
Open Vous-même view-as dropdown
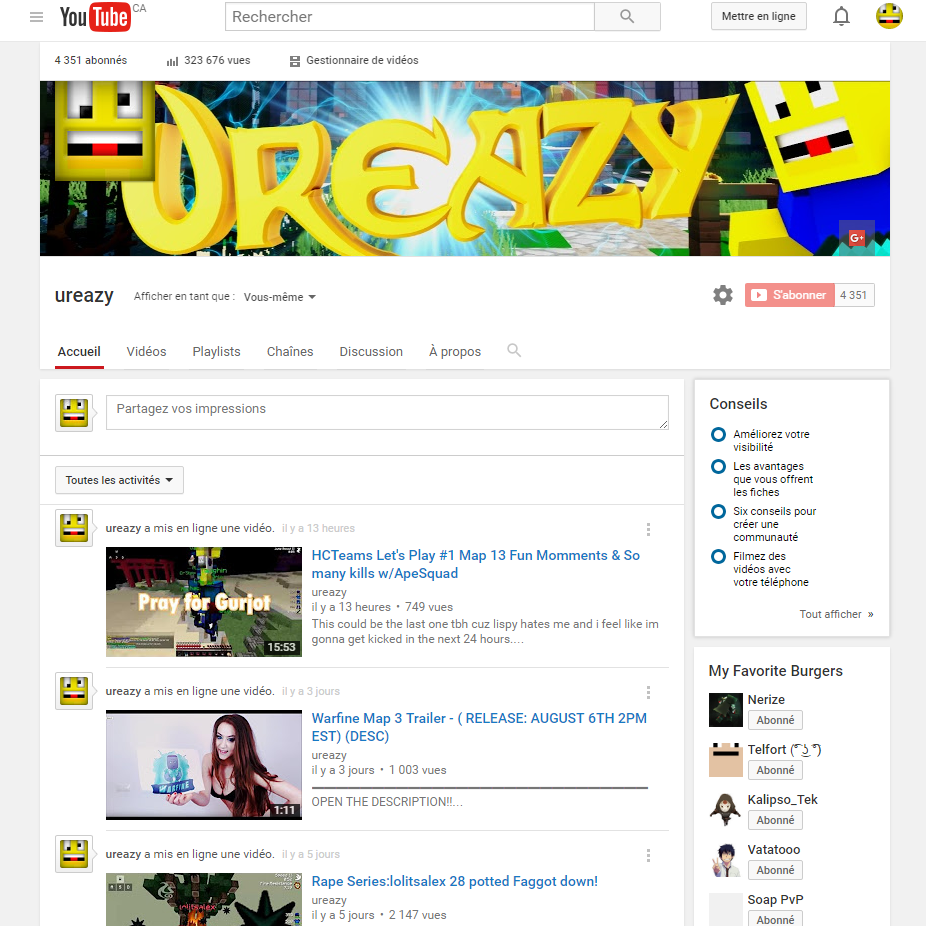click(x=280, y=297)
